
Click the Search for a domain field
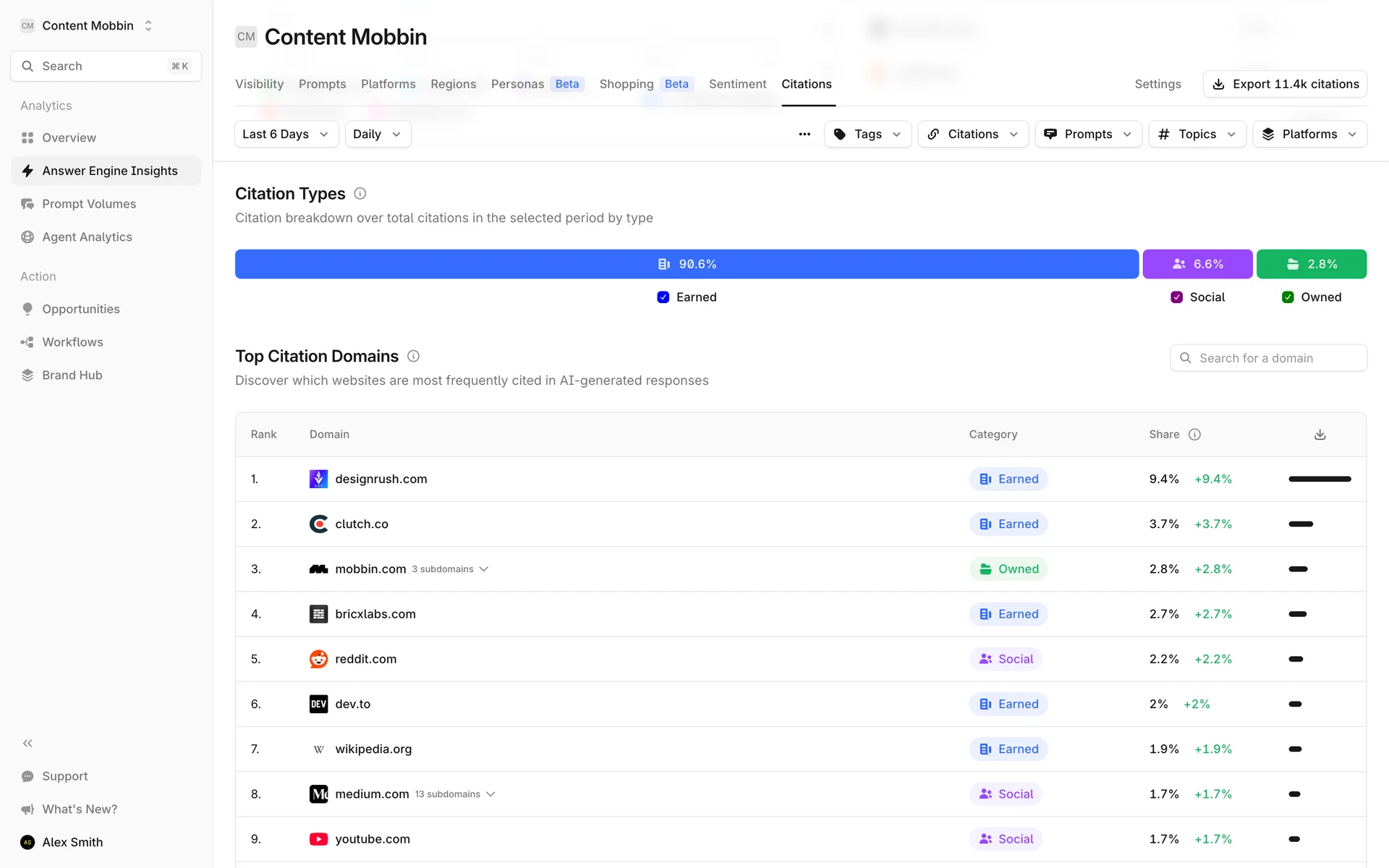(x=1267, y=358)
